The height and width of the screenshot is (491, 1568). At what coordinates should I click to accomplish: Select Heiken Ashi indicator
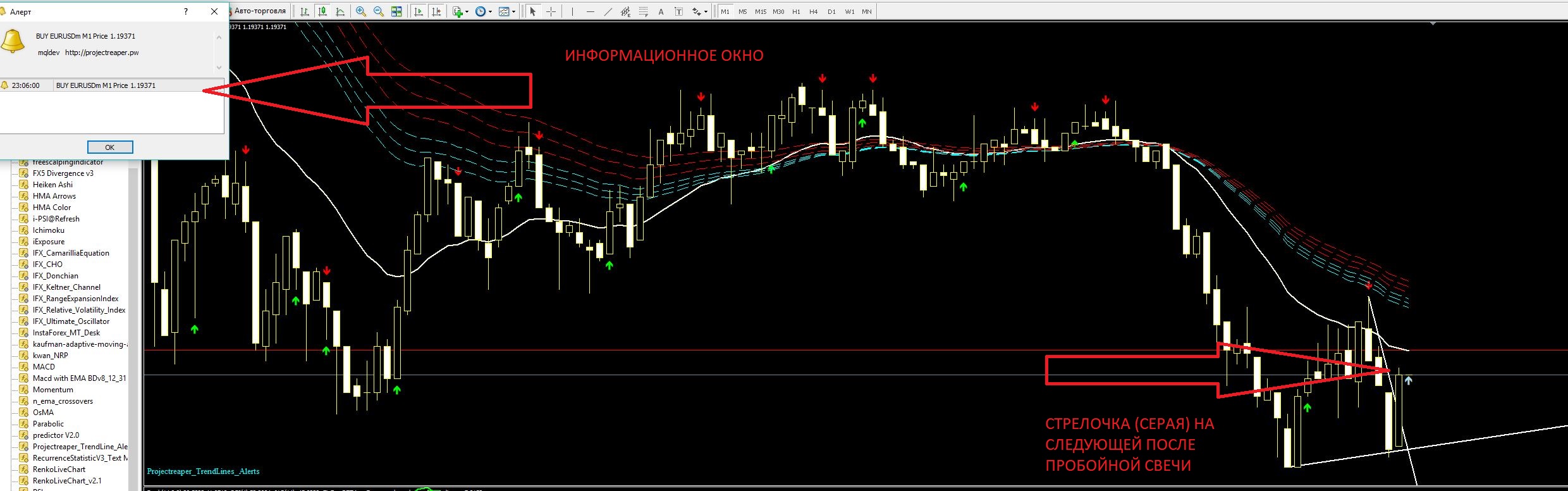52,185
